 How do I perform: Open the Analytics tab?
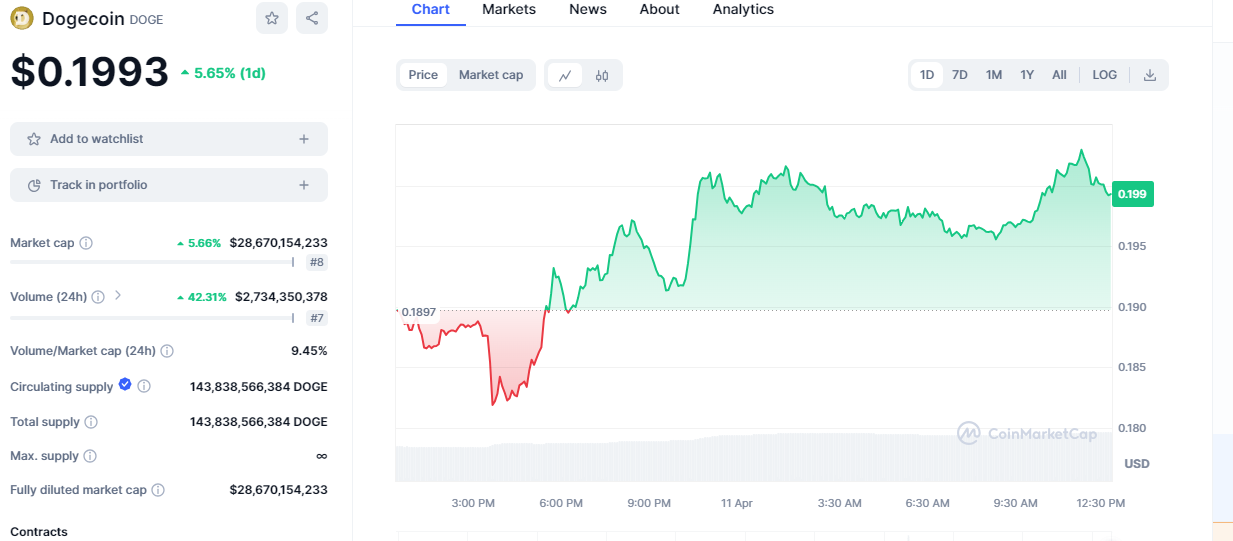pyautogui.click(x=743, y=10)
